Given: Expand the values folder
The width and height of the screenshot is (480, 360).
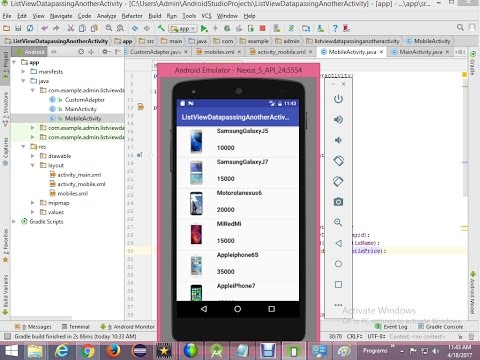Looking at the screenshot, I should tap(32, 212).
